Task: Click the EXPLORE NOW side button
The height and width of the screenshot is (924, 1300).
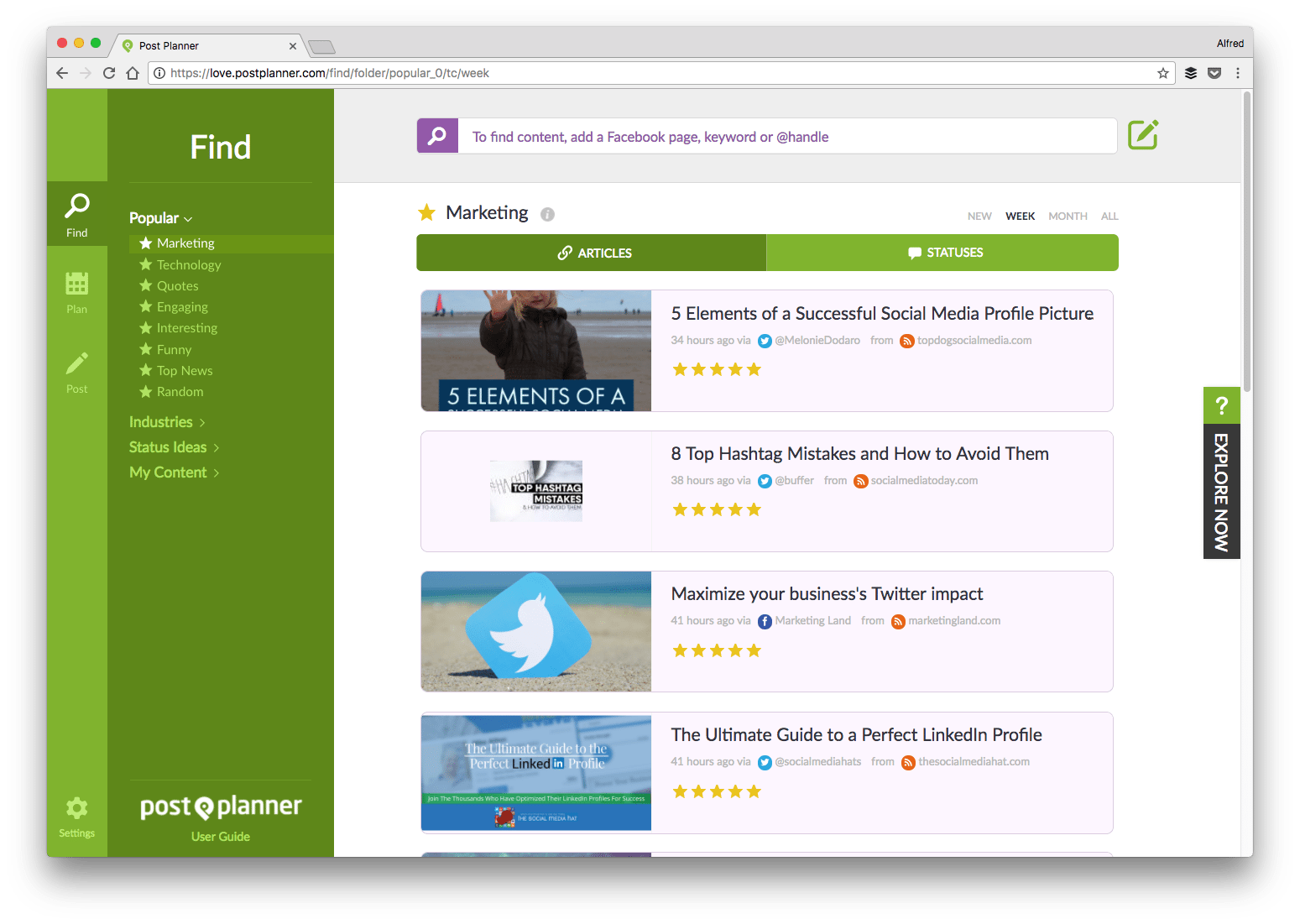Action: point(1221,492)
